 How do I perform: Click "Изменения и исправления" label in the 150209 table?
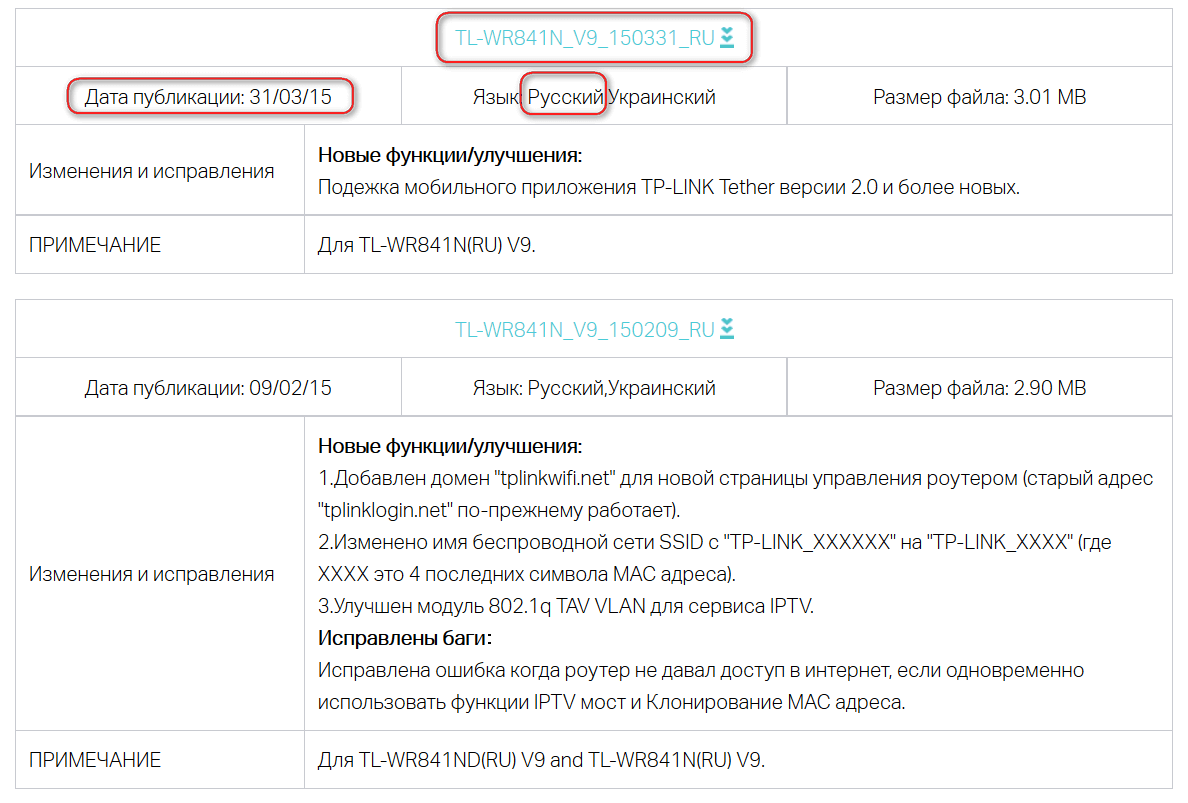coord(151,574)
